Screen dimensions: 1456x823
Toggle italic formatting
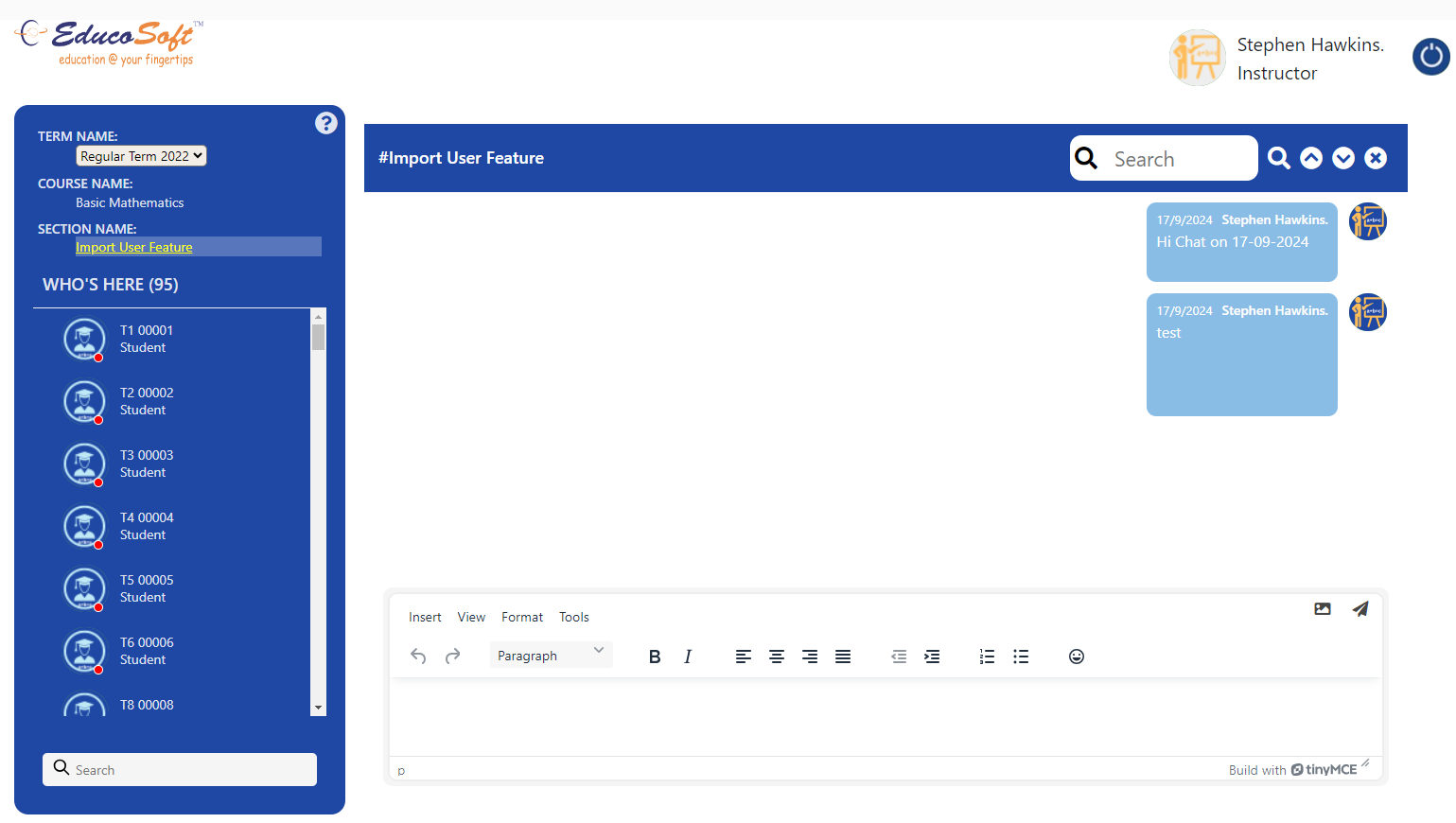[688, 657]
